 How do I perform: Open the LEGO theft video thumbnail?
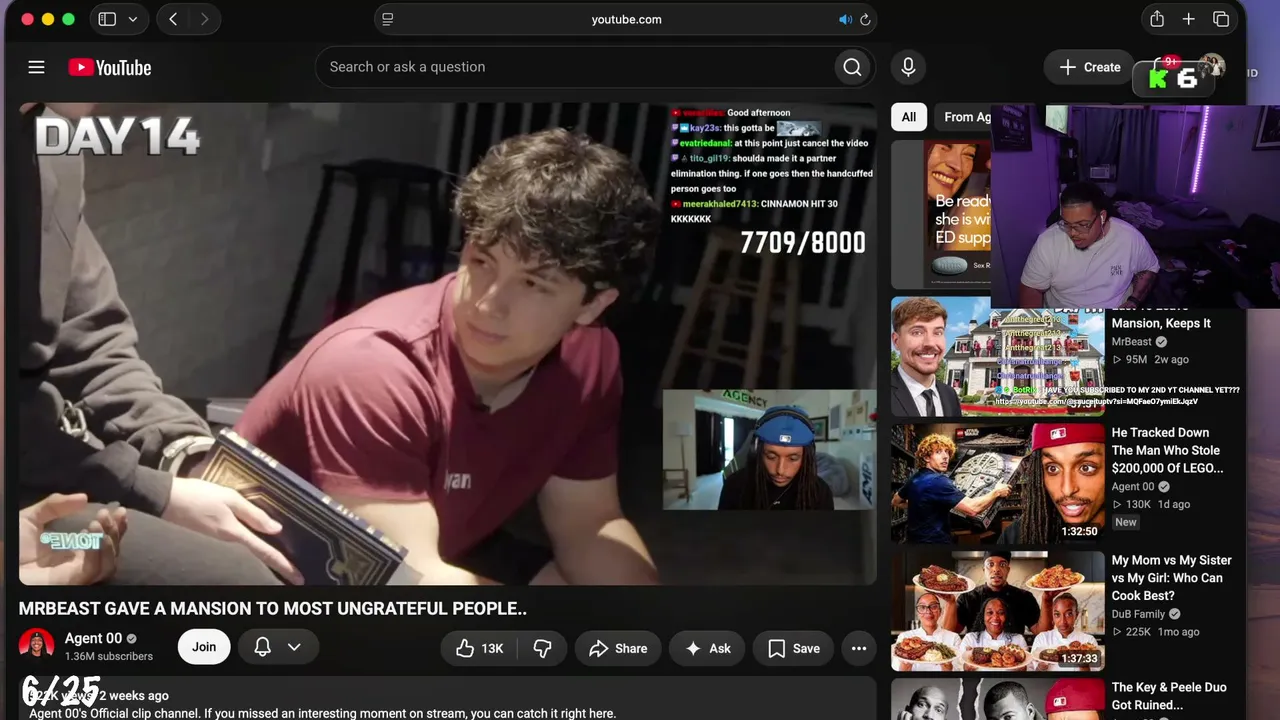click(998, 484)
